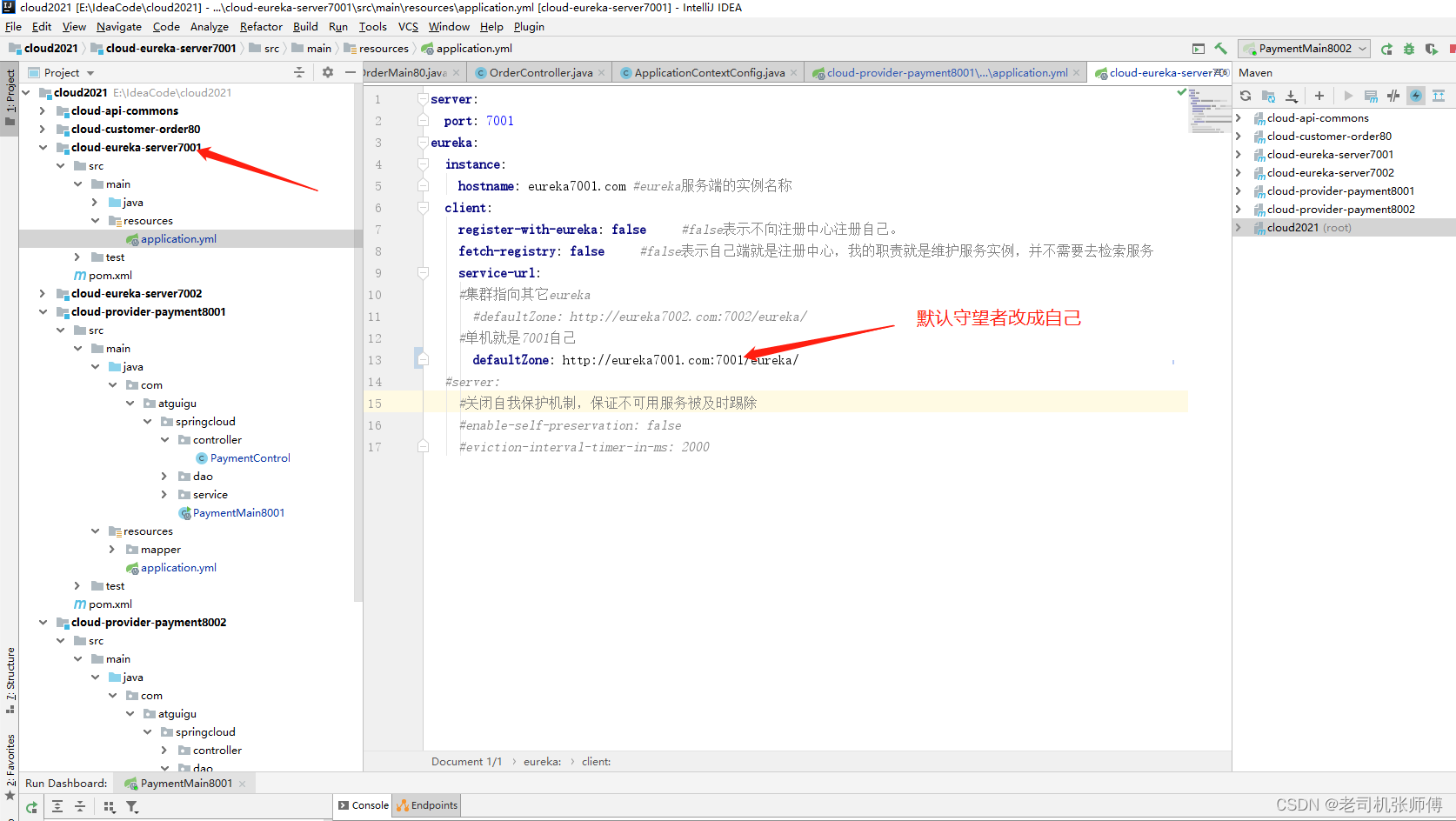Image resolution: width=1456 pixels, height=821 pixels.
Task: Click Maven Collapse All icon
Action: click(x=1439, y=96)
